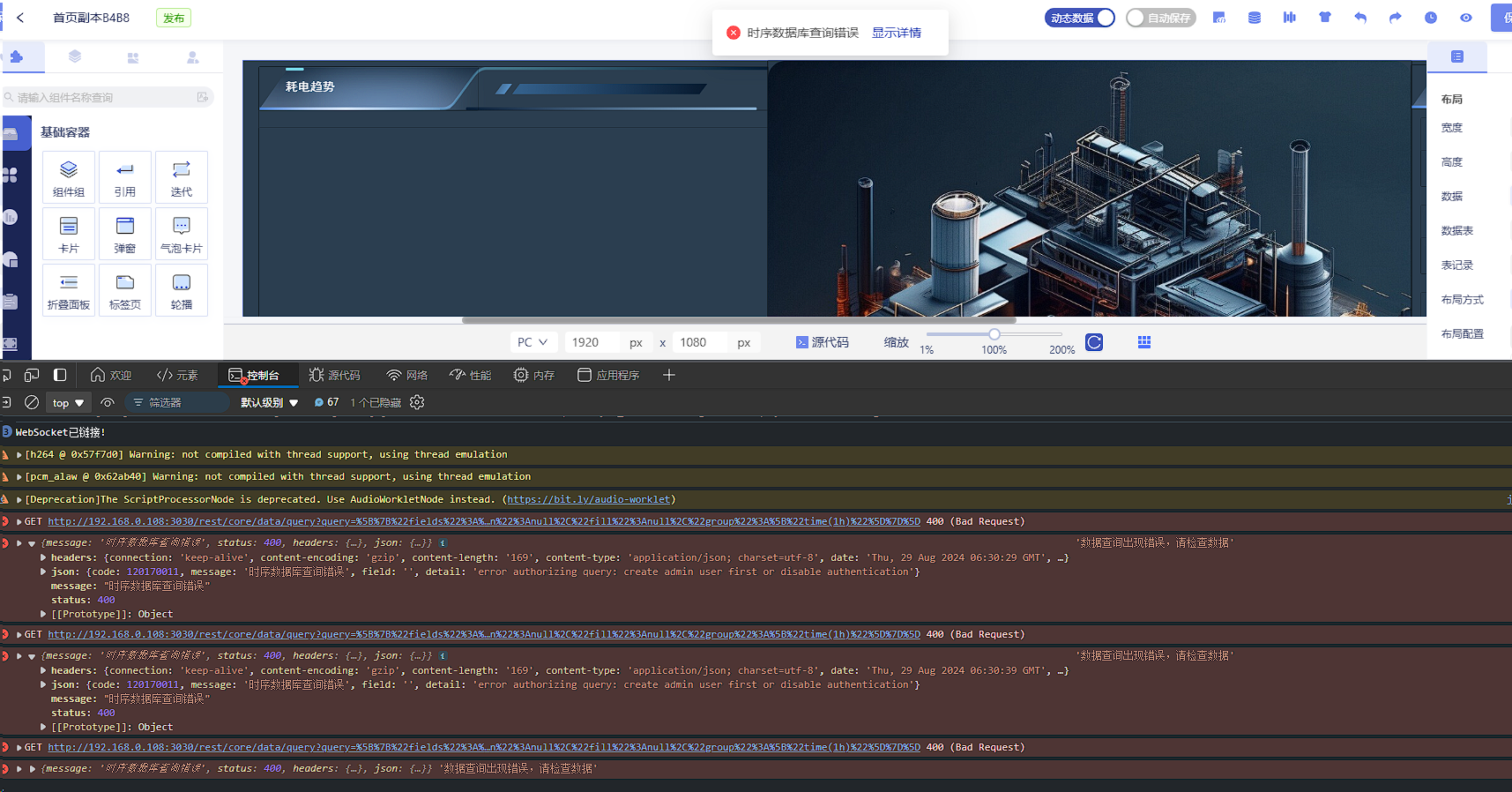Add the 折叠面板 component

[69, 289]
